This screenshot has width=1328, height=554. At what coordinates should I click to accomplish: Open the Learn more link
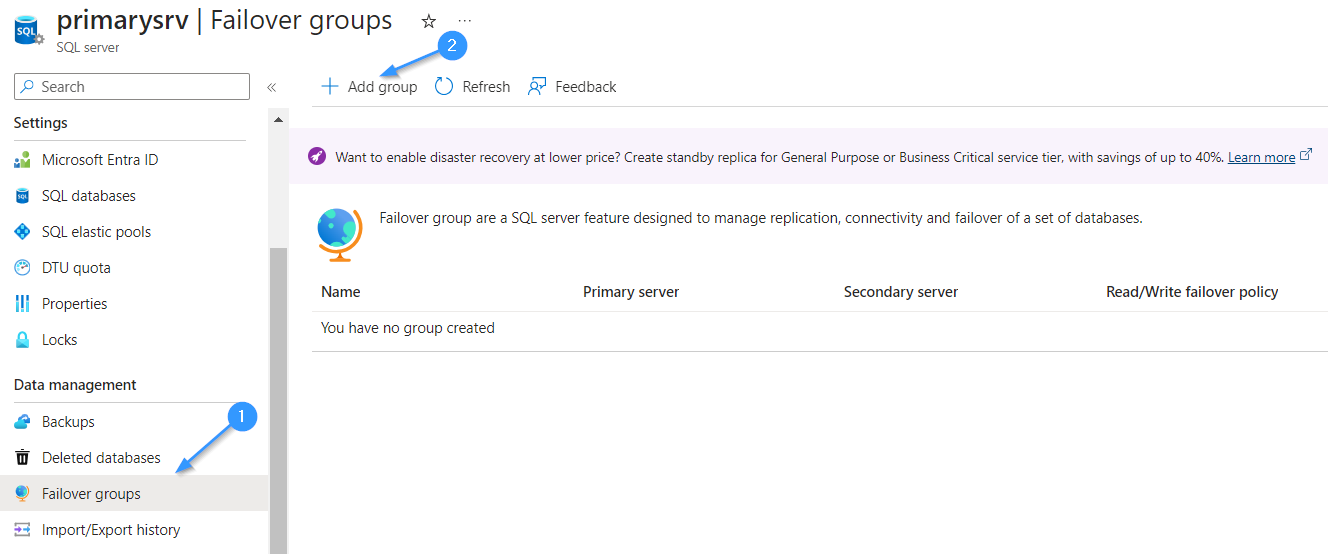(x=1261, y=157)
